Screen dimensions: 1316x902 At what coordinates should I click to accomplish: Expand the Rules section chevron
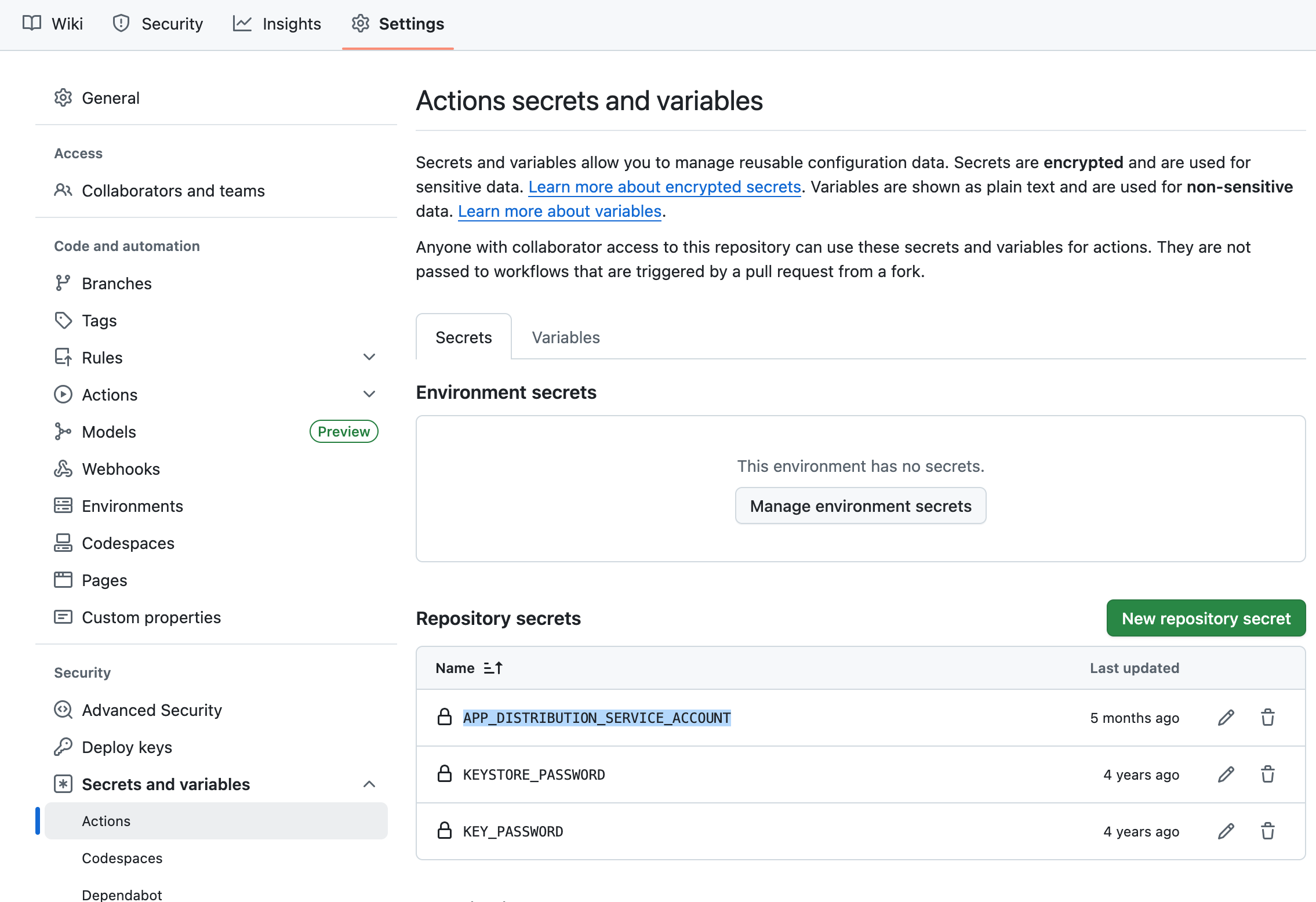369,357
